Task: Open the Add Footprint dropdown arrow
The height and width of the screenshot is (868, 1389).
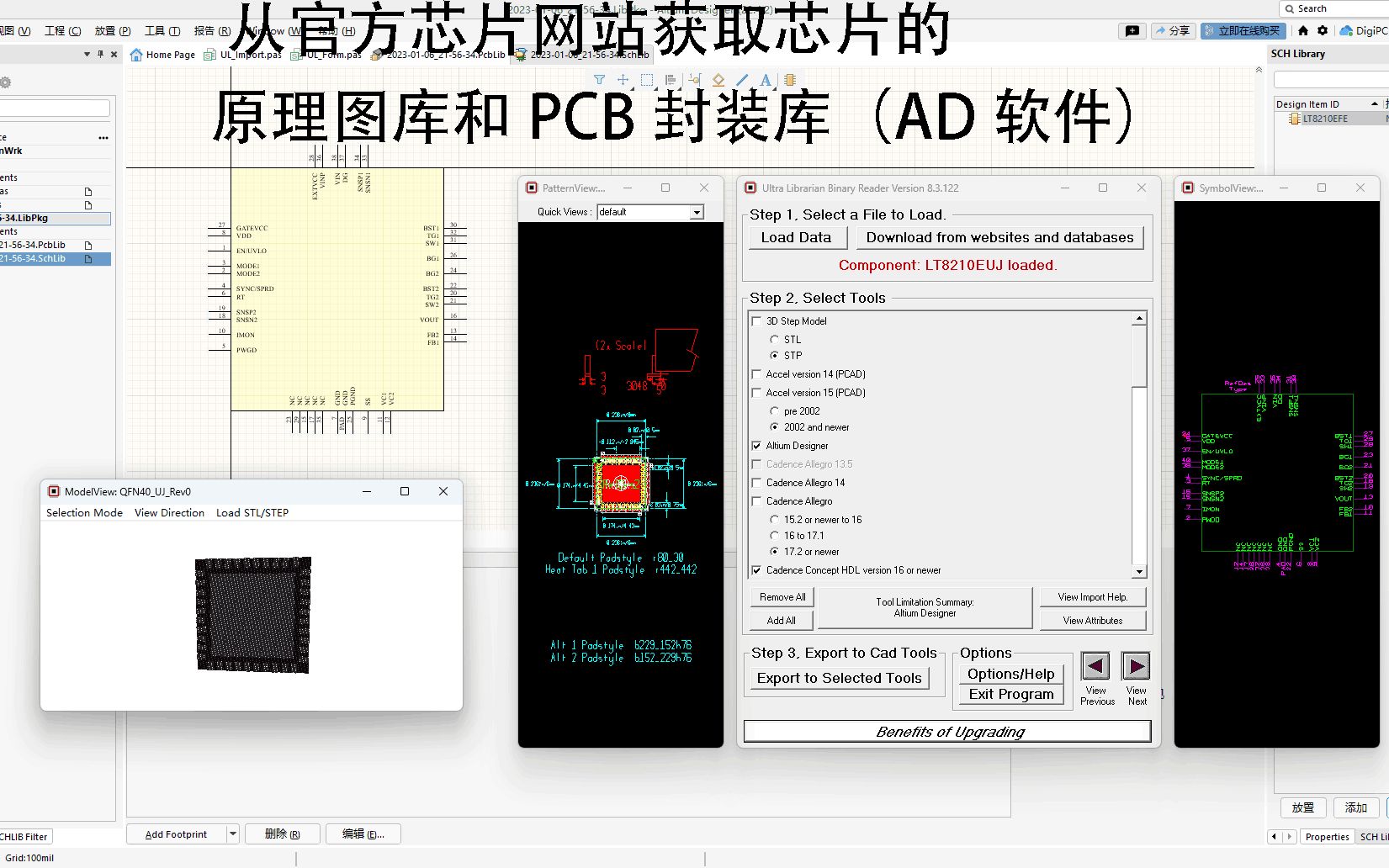Action: (x=233, y=834)
